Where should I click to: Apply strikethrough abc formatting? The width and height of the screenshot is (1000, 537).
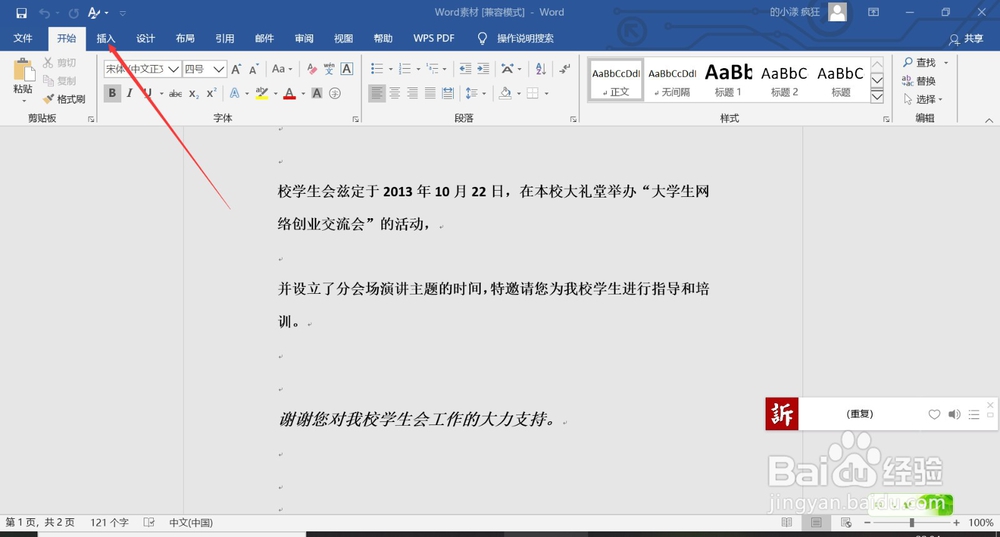pyautogui.click(x=175, y=94)
